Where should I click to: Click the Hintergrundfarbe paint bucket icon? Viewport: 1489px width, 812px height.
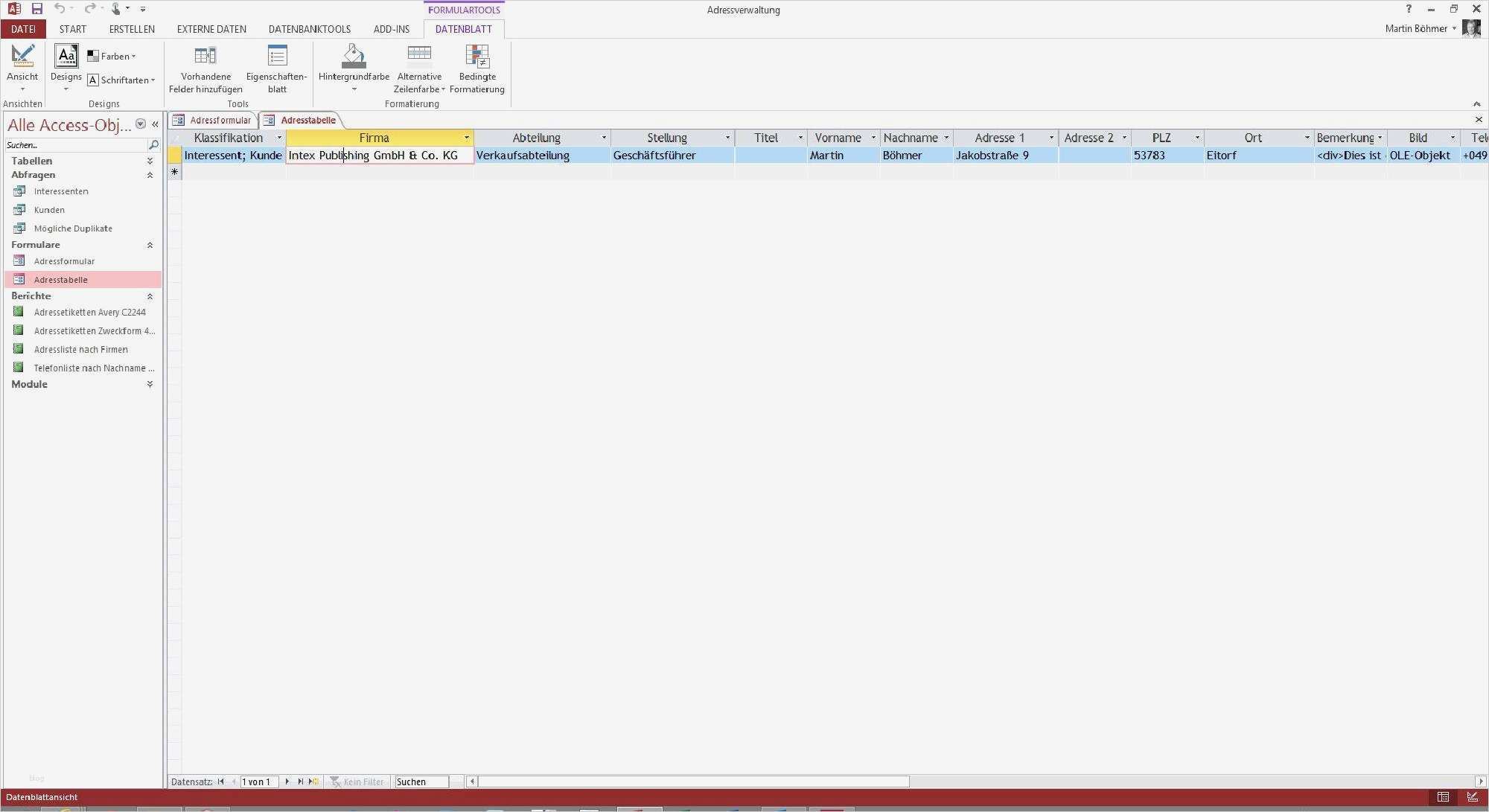[x=354, y=56]
